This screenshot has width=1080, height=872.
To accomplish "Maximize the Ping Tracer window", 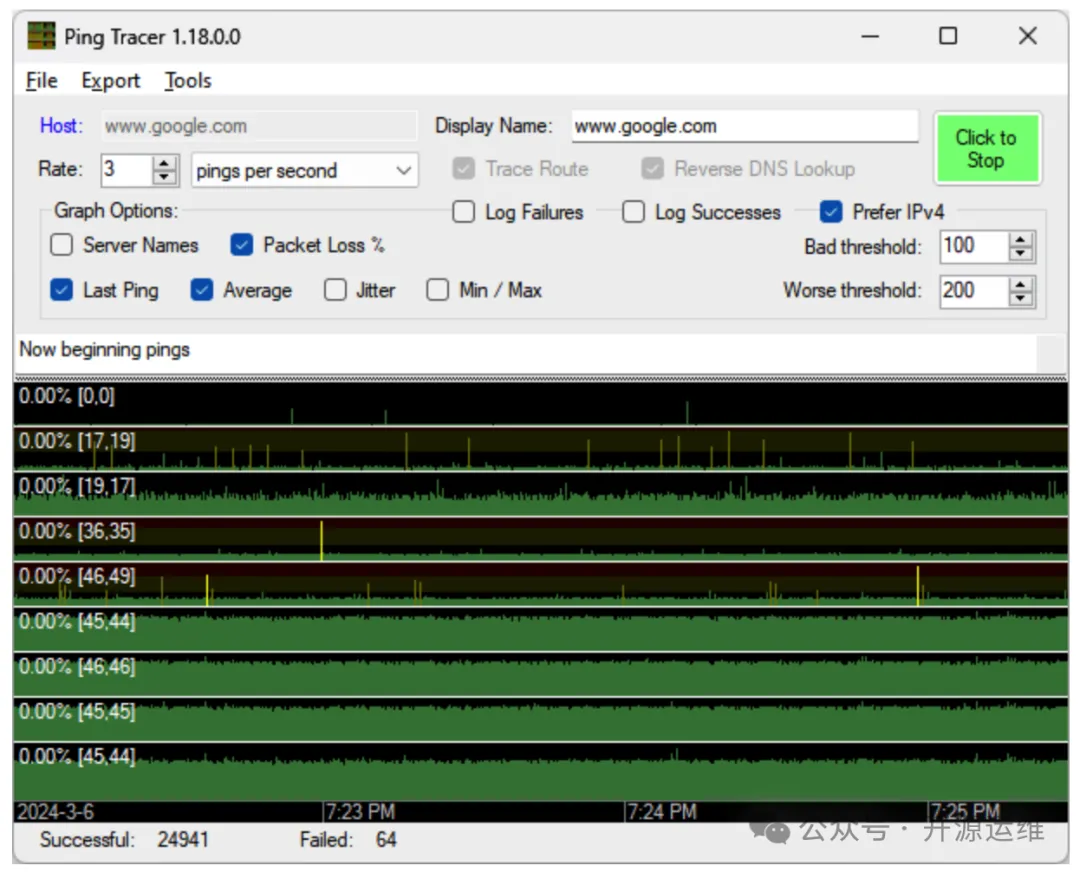I will pyautogui.click(x=948, y=37).
